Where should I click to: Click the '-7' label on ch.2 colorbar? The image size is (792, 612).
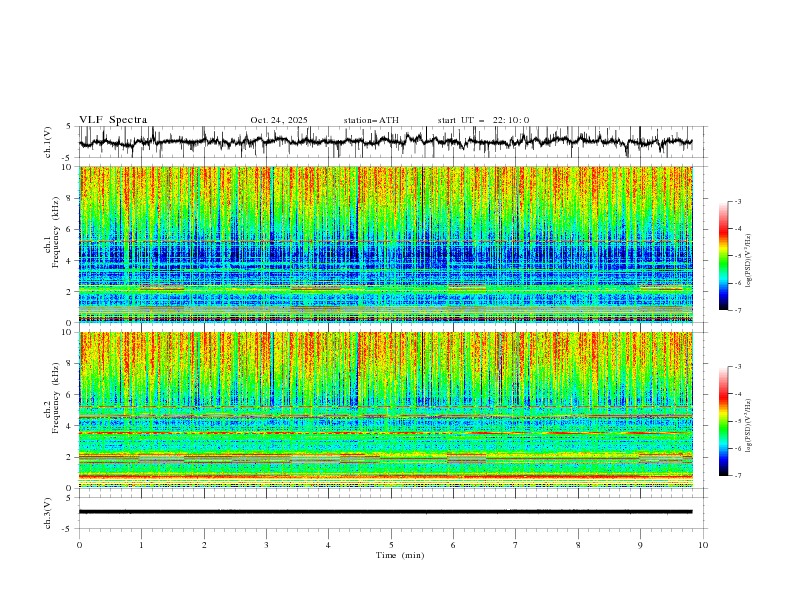737,476
